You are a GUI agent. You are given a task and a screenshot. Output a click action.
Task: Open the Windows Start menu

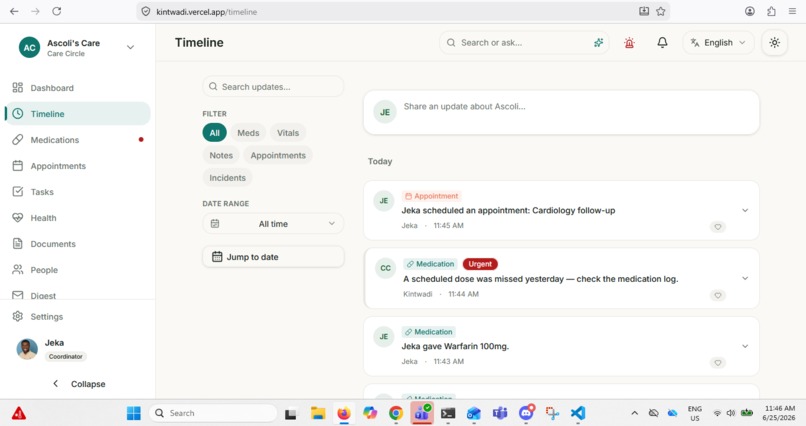tap(134, 413)
